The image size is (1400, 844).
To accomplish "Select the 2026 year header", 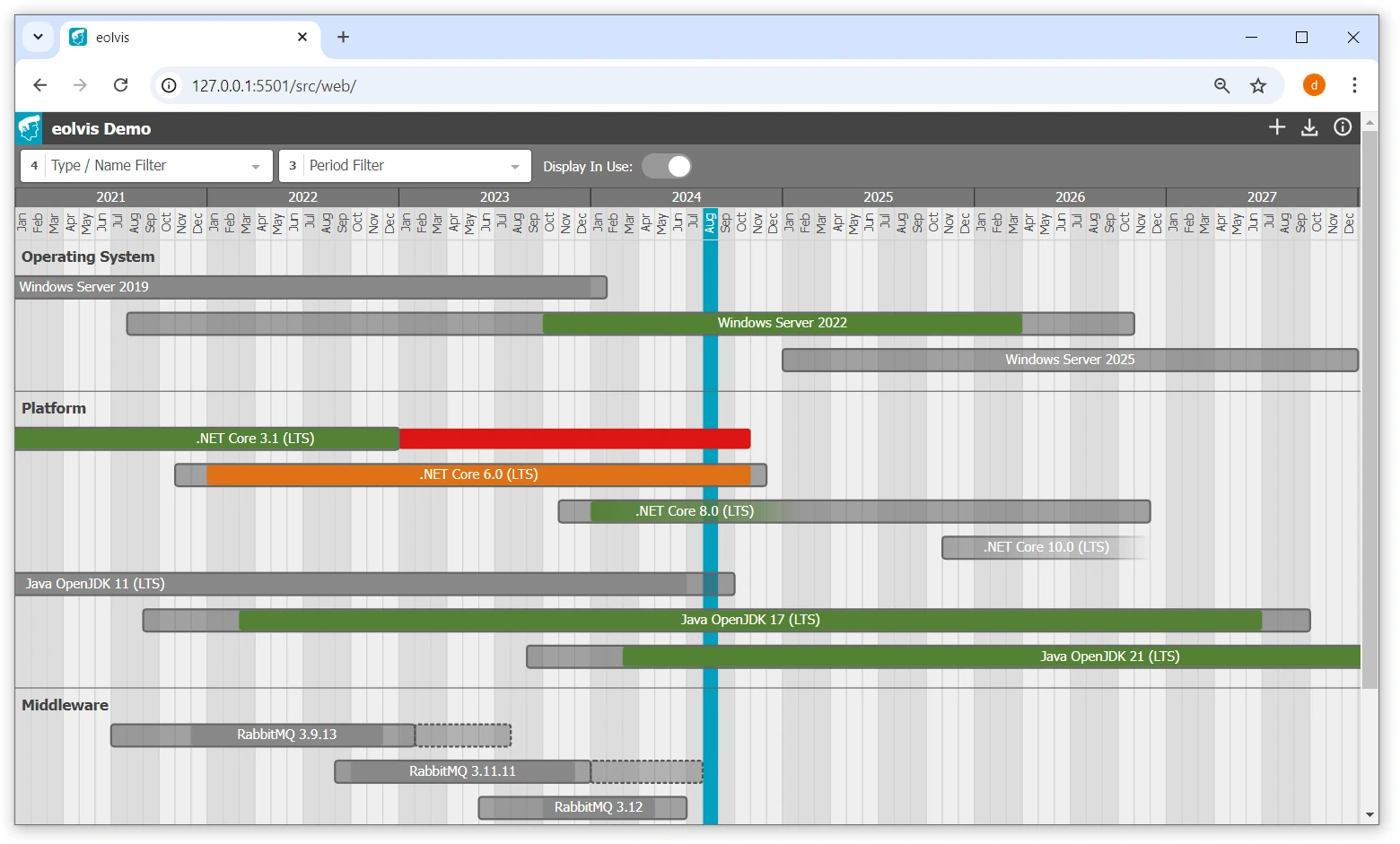I will coord(1071,197).
